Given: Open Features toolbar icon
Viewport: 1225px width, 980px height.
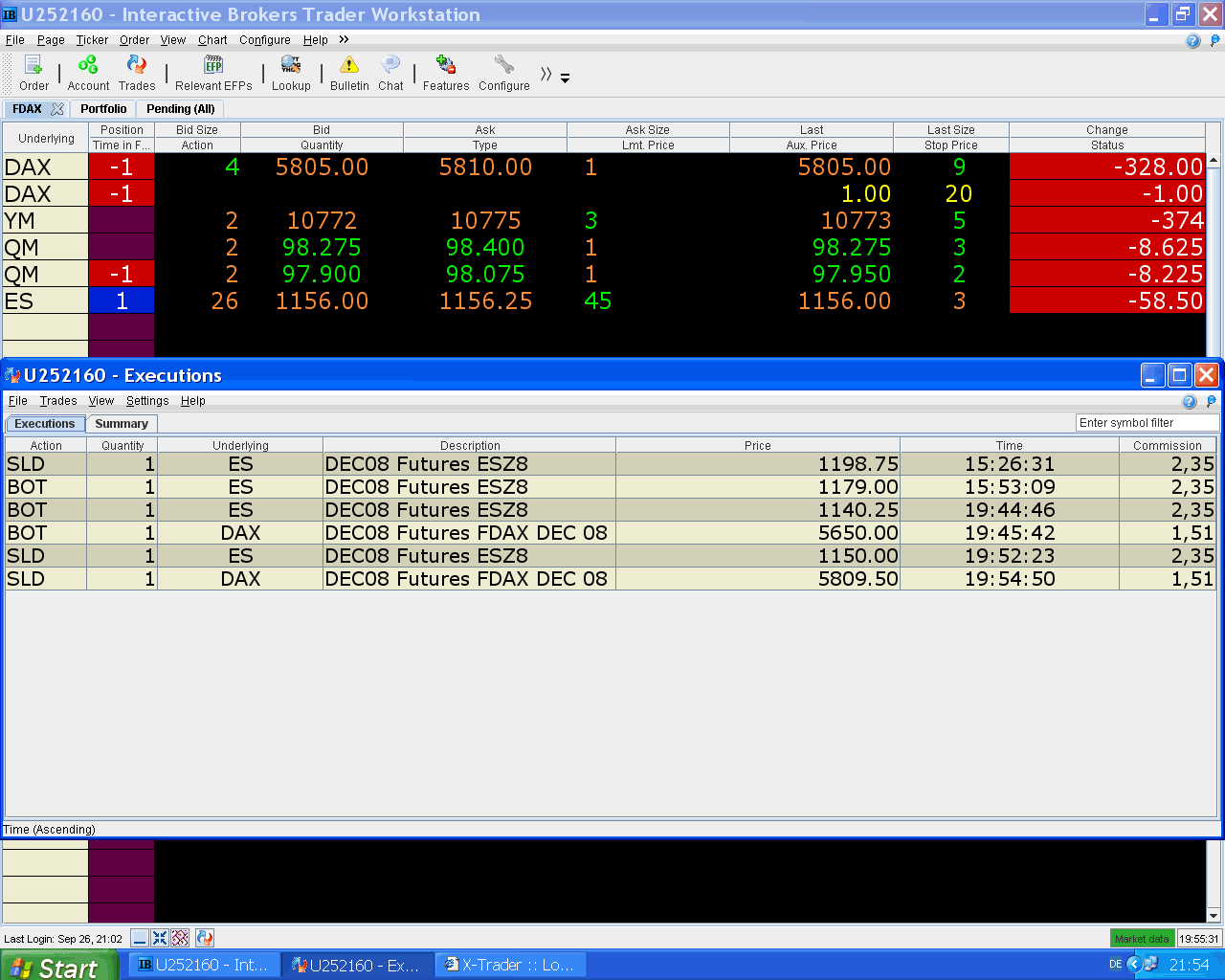Looking at the screenshot, I should (446, 73).
